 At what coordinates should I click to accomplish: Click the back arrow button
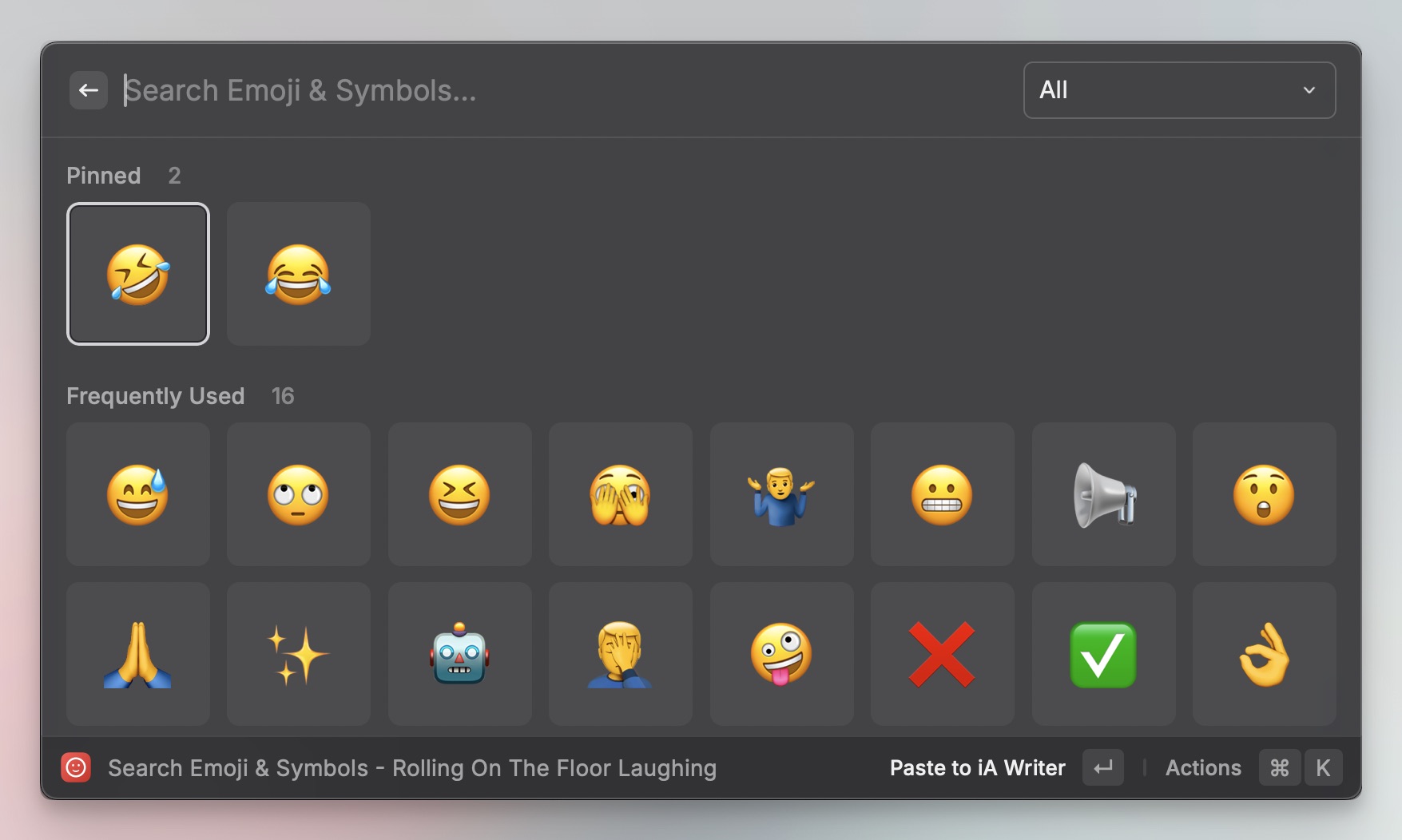click(89, 90)
